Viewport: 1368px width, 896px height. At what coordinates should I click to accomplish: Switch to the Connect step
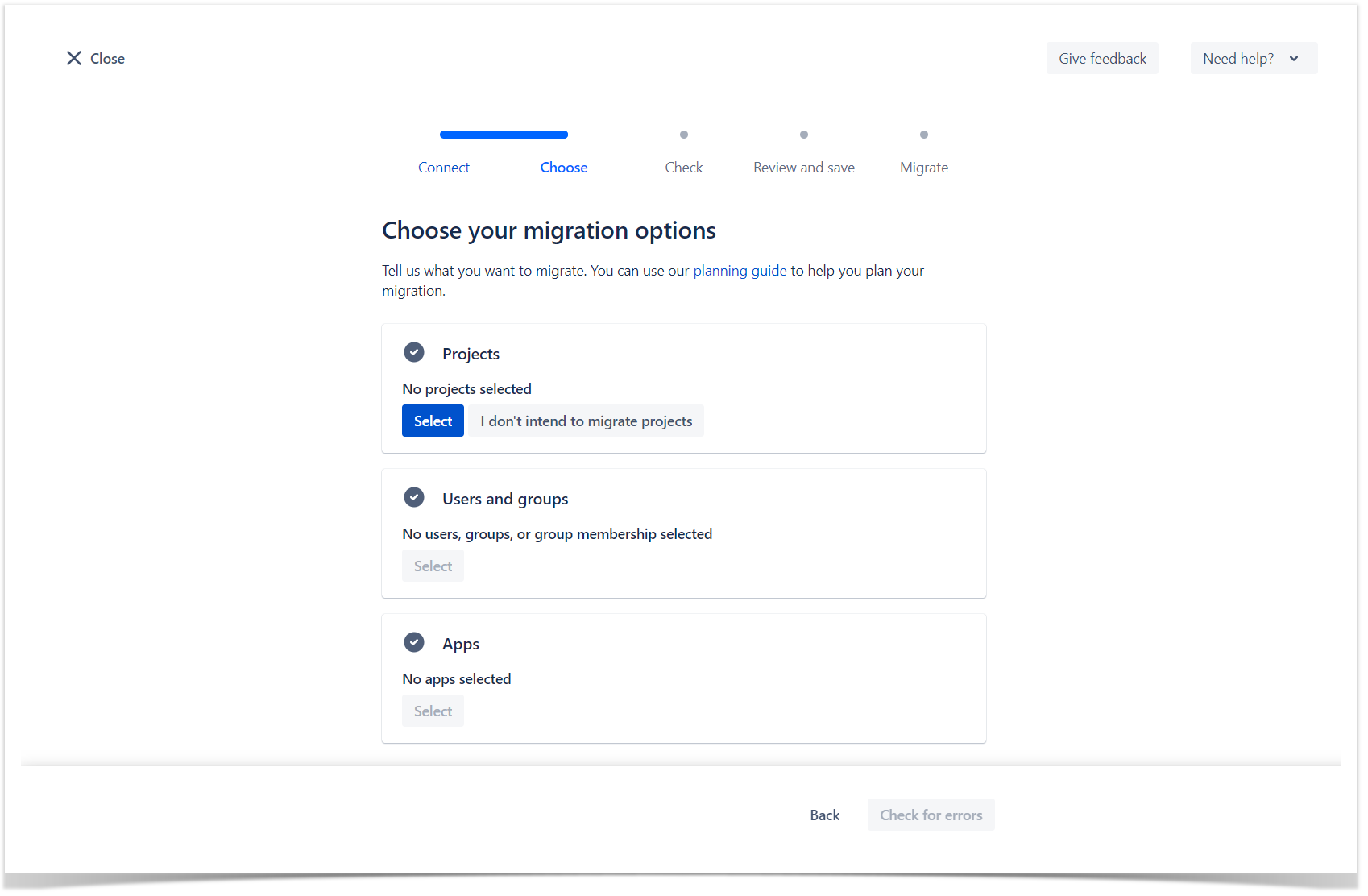coord(443,168)
